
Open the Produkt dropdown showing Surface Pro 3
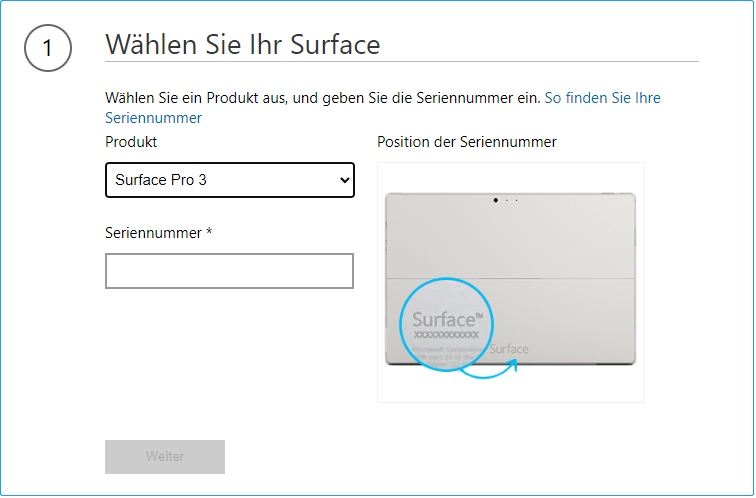229,180
